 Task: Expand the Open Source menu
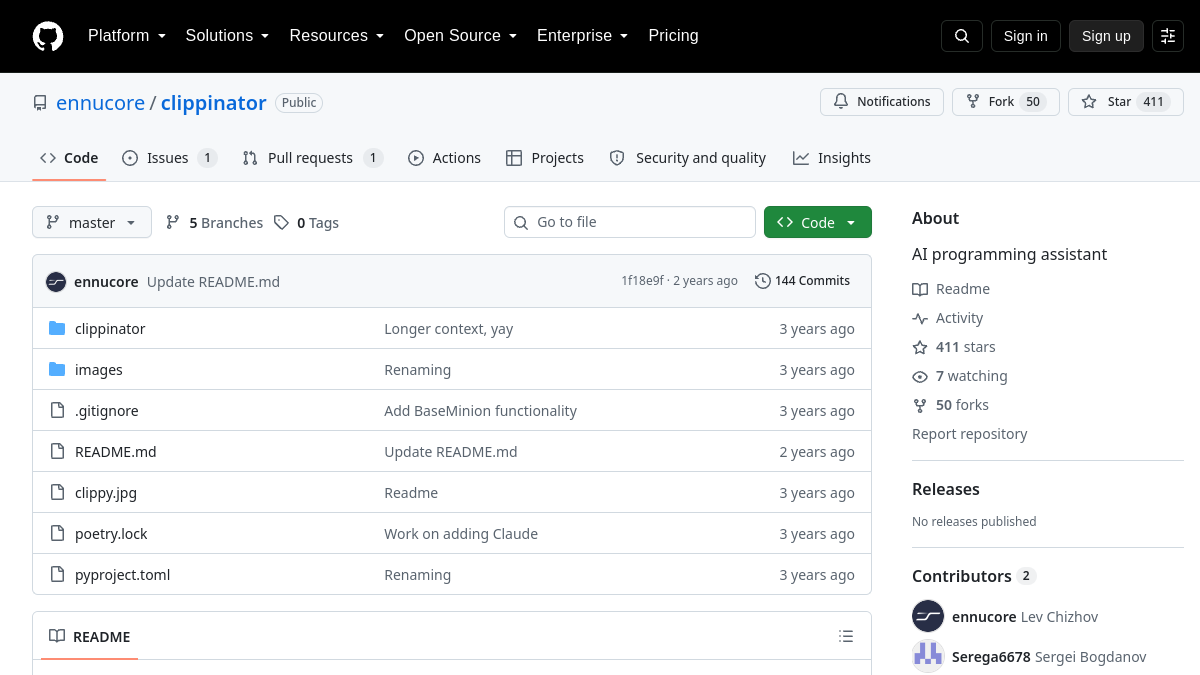(x=460, y=36)
